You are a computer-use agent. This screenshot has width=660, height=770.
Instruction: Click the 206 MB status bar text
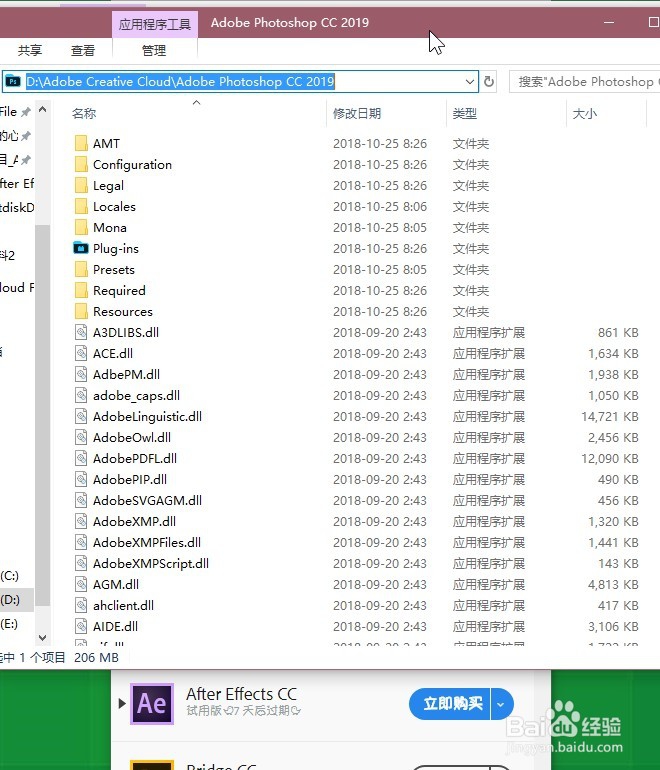pos(96,658)
